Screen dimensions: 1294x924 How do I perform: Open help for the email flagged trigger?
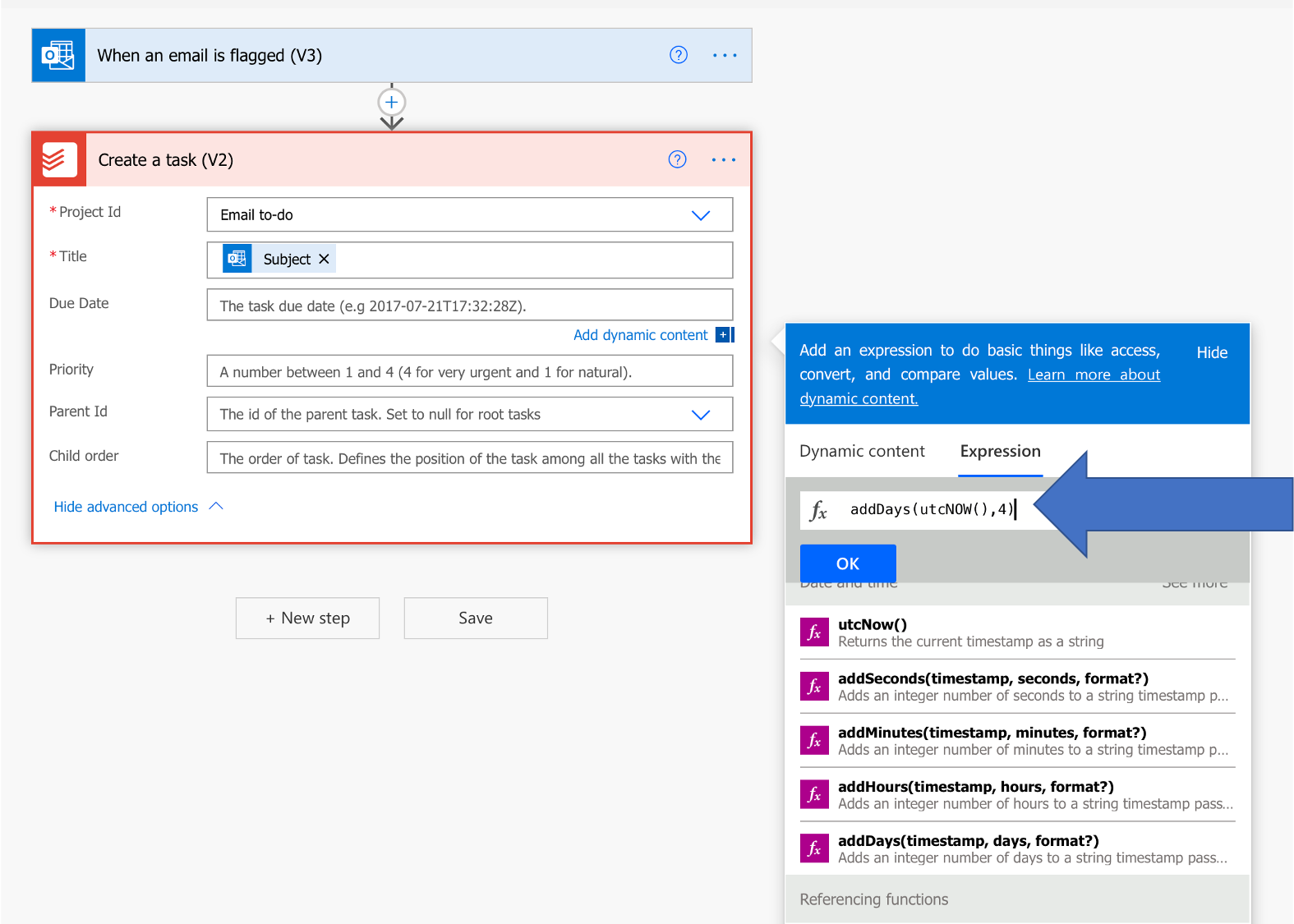click(678, 55)
